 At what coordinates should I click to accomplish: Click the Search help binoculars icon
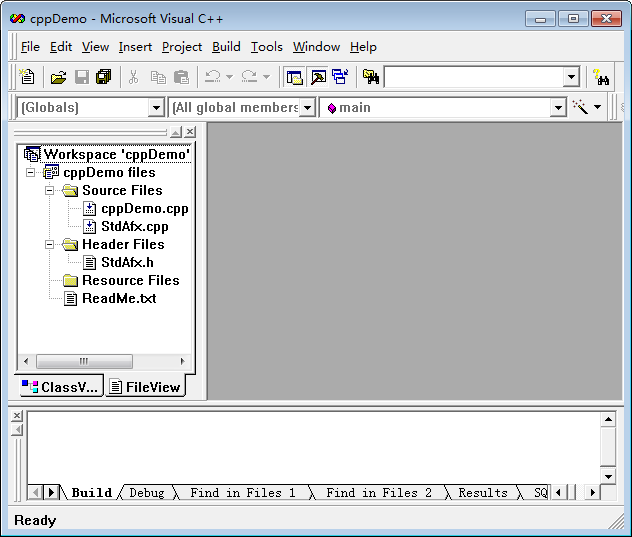(x=601, y=77)
